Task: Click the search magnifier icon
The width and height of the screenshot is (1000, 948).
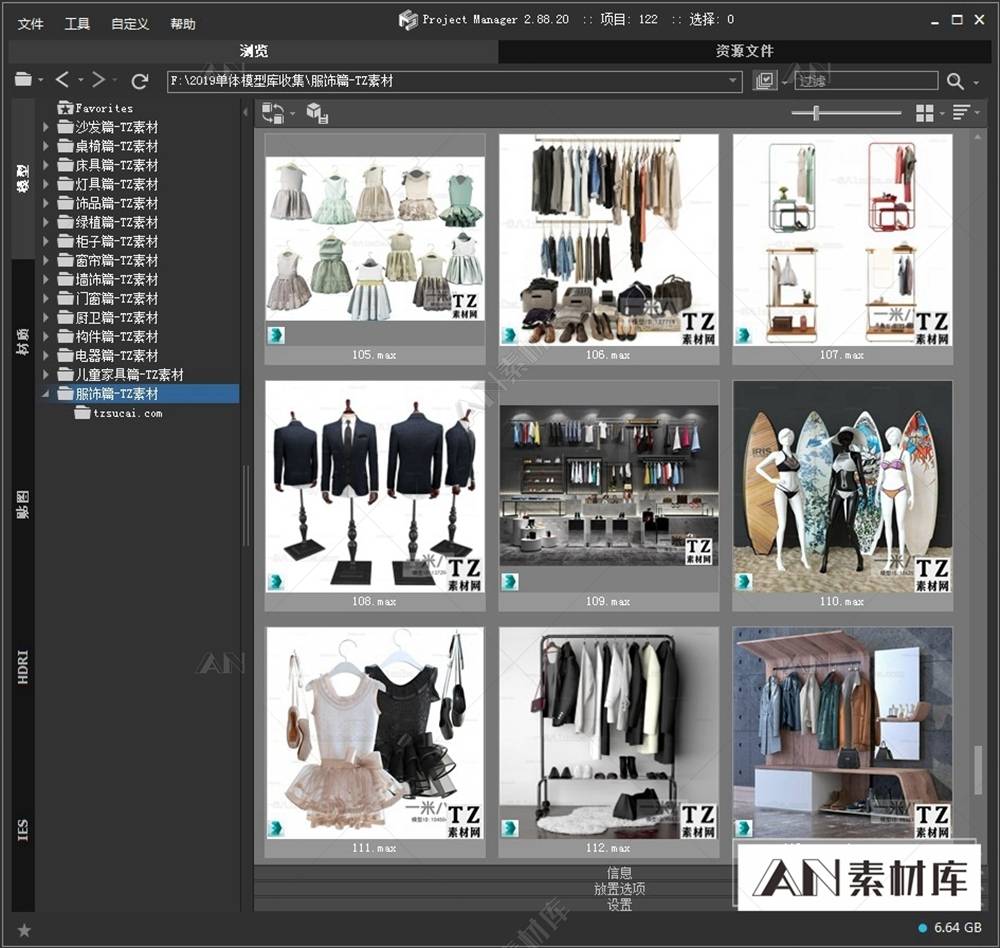Action: pos(956,82)
